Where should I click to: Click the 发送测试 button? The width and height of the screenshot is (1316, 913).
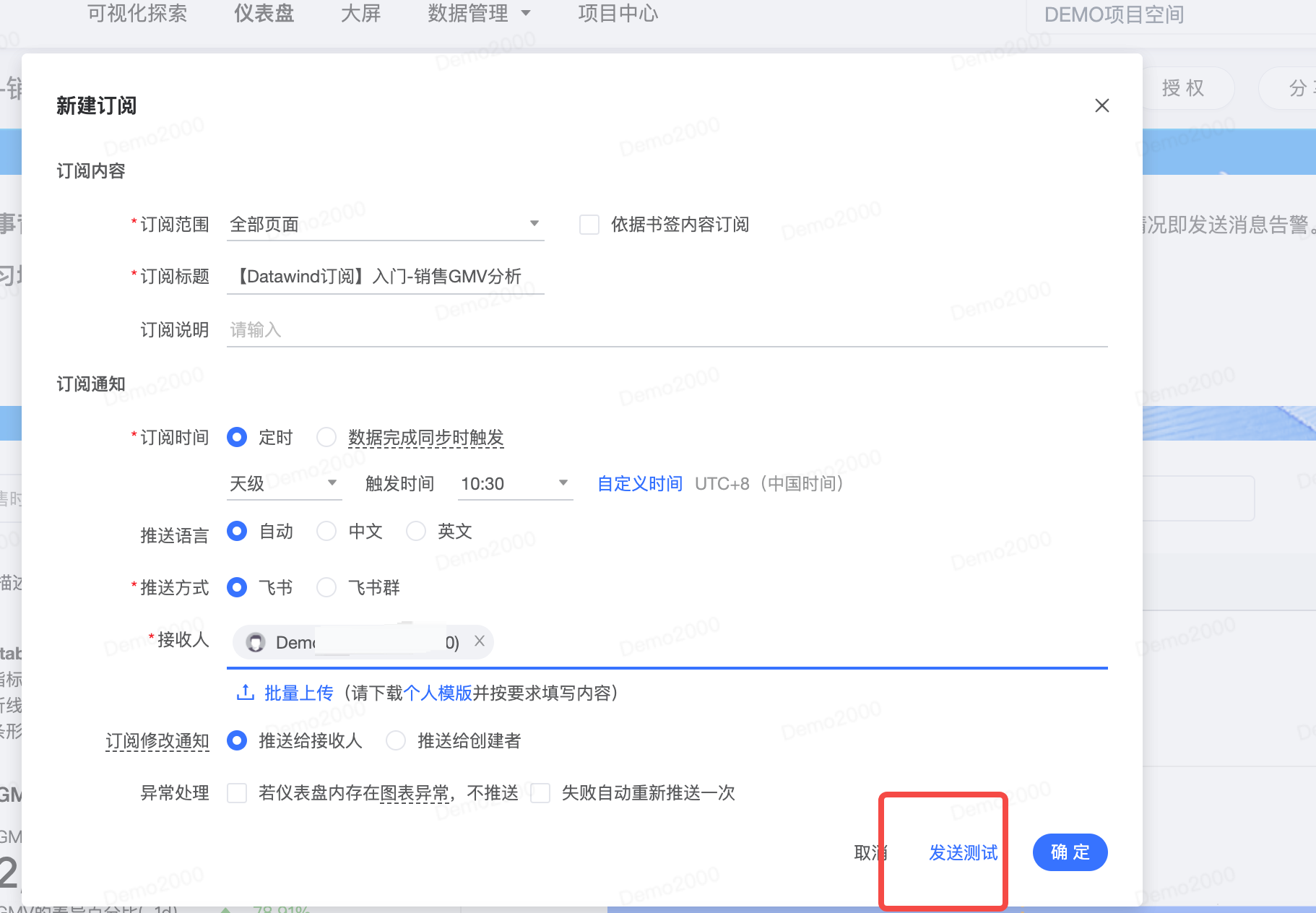[964, 852]
